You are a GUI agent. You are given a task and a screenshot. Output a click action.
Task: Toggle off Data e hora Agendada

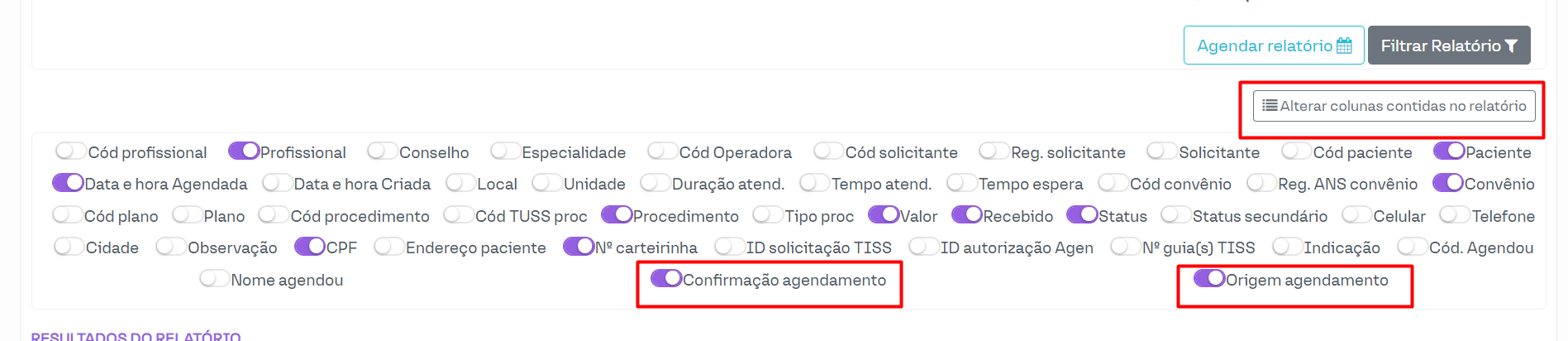[x=68, y=183]
